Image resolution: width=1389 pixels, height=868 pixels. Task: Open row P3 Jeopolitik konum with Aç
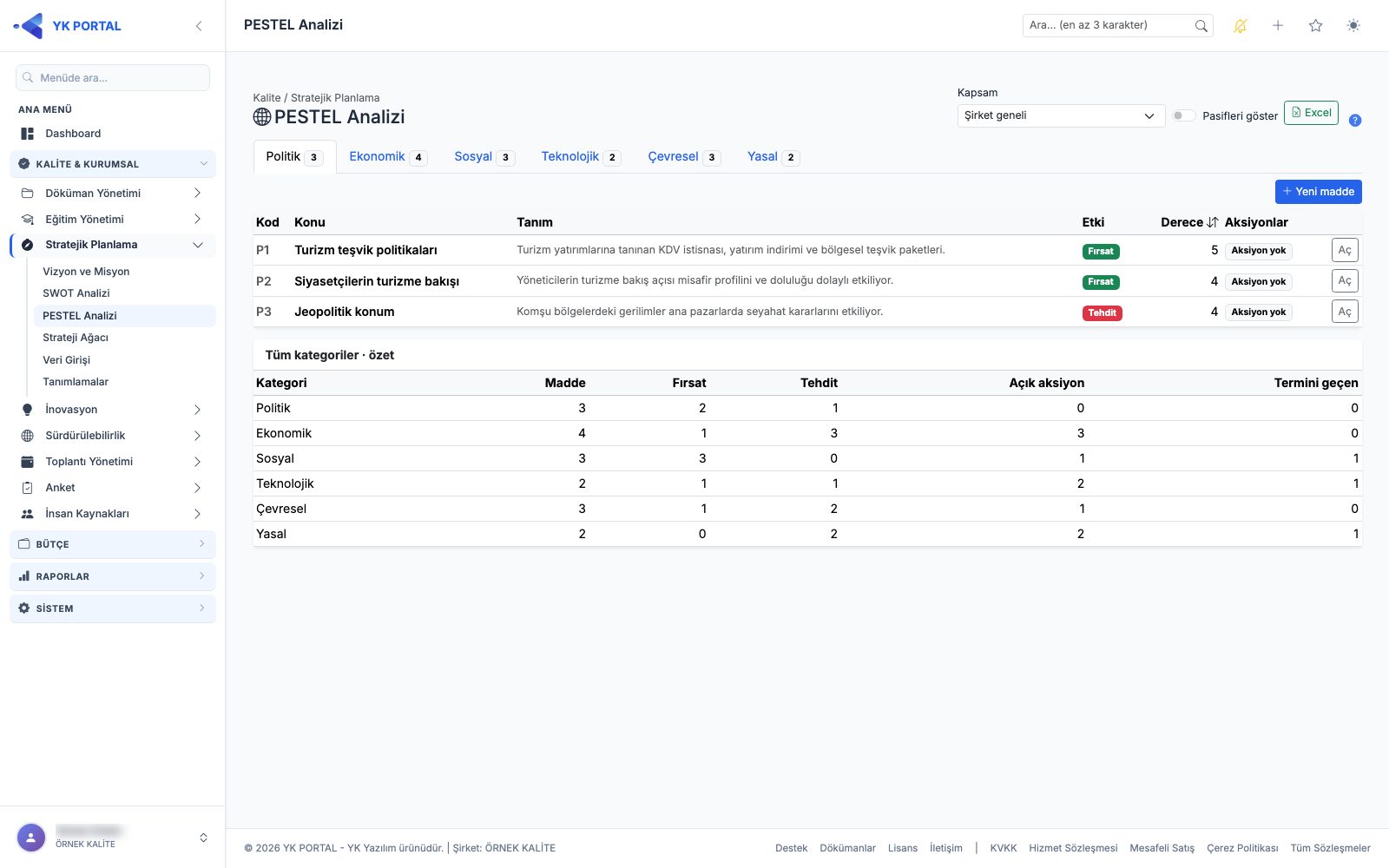[1345, 312]
